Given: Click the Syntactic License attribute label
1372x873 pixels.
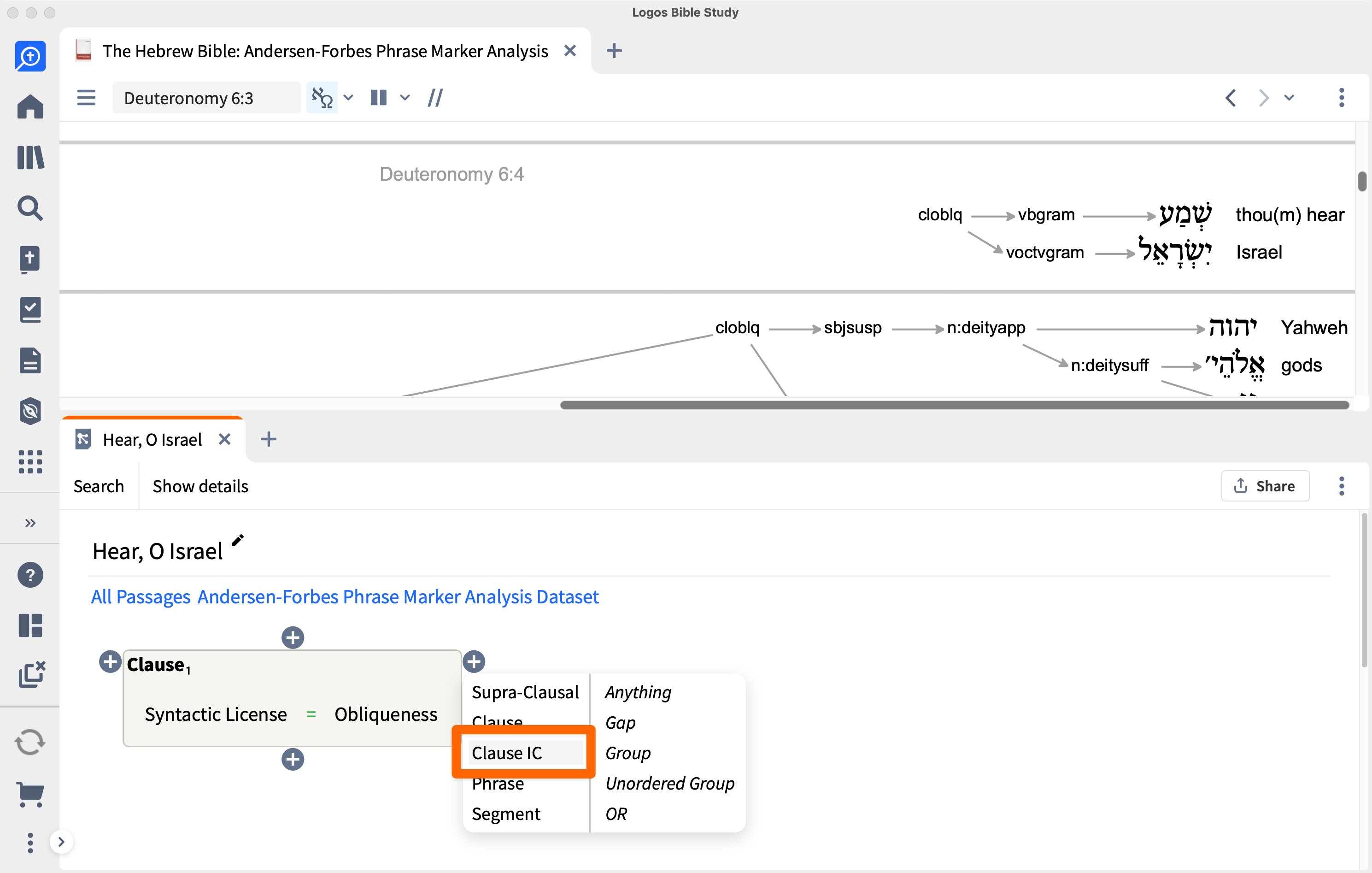Looking at the screenshot, I should 216,714.
